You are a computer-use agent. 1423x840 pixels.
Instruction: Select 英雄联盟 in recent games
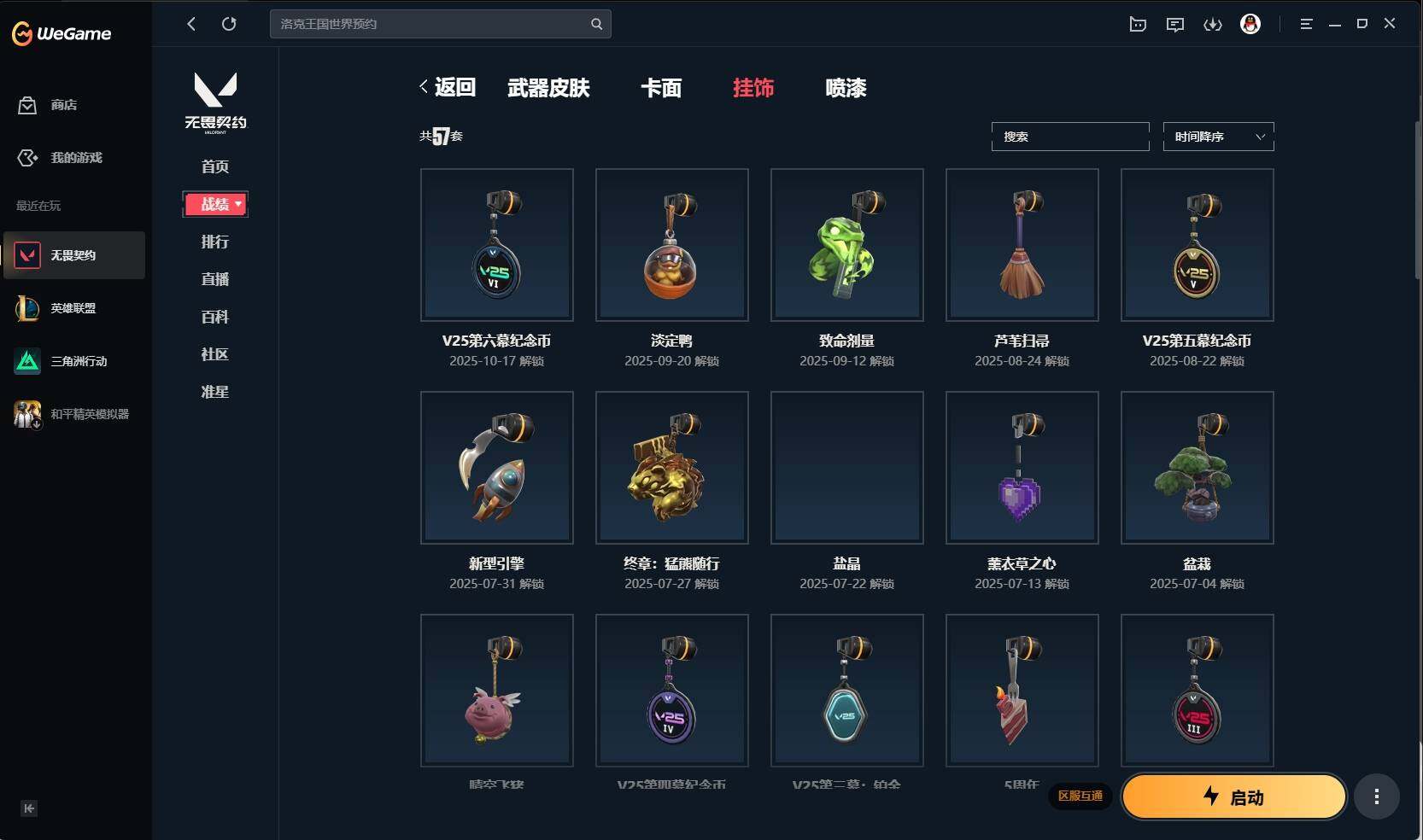(73, 308)
